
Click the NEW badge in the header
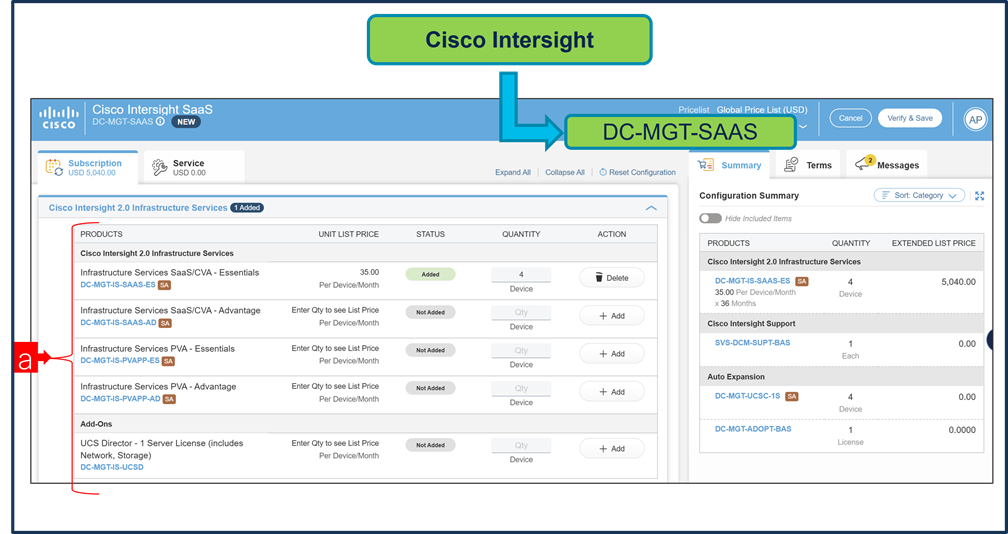coord(186,121)
